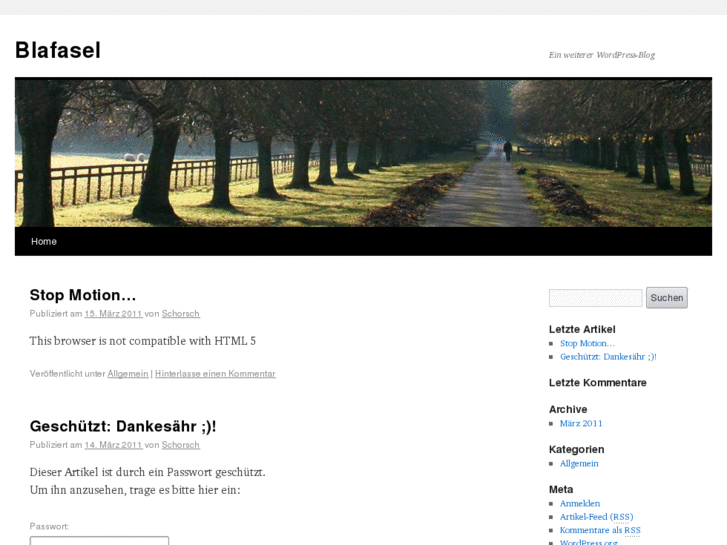Open the Stop Motion… post title
Image resolution: width=727 pixels, height=545 pixels.
pyautogui.click(x=83, y=295)
